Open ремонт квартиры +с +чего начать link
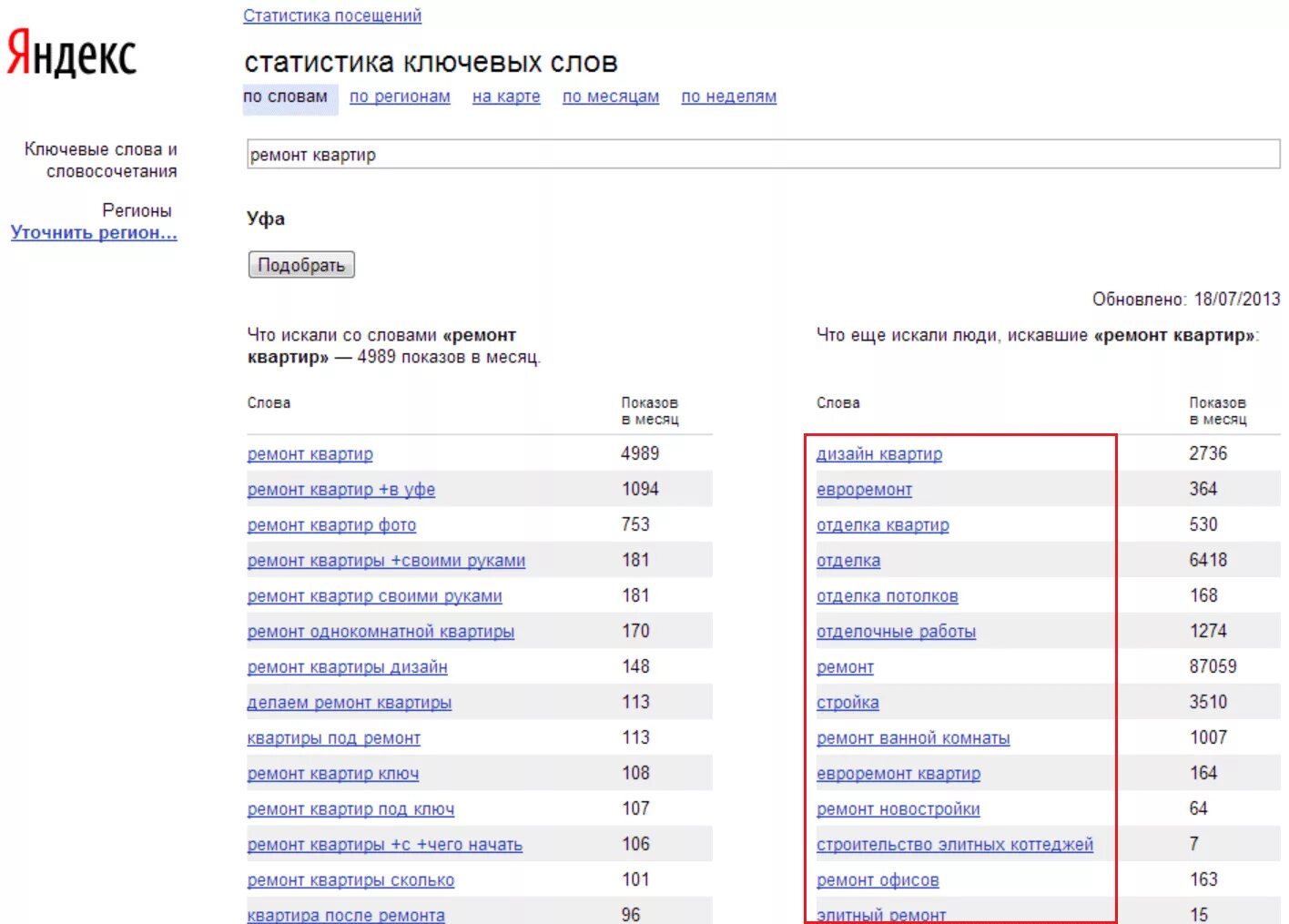Image resolution: width=1289 pixels, height=924 pixels. tap(385, 844)
